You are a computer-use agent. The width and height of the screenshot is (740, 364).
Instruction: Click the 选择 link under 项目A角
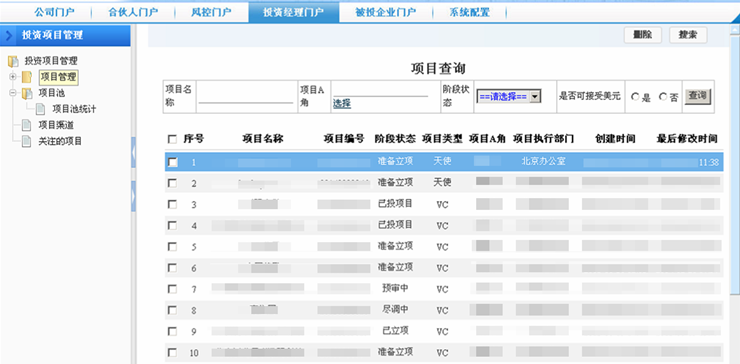342,104
